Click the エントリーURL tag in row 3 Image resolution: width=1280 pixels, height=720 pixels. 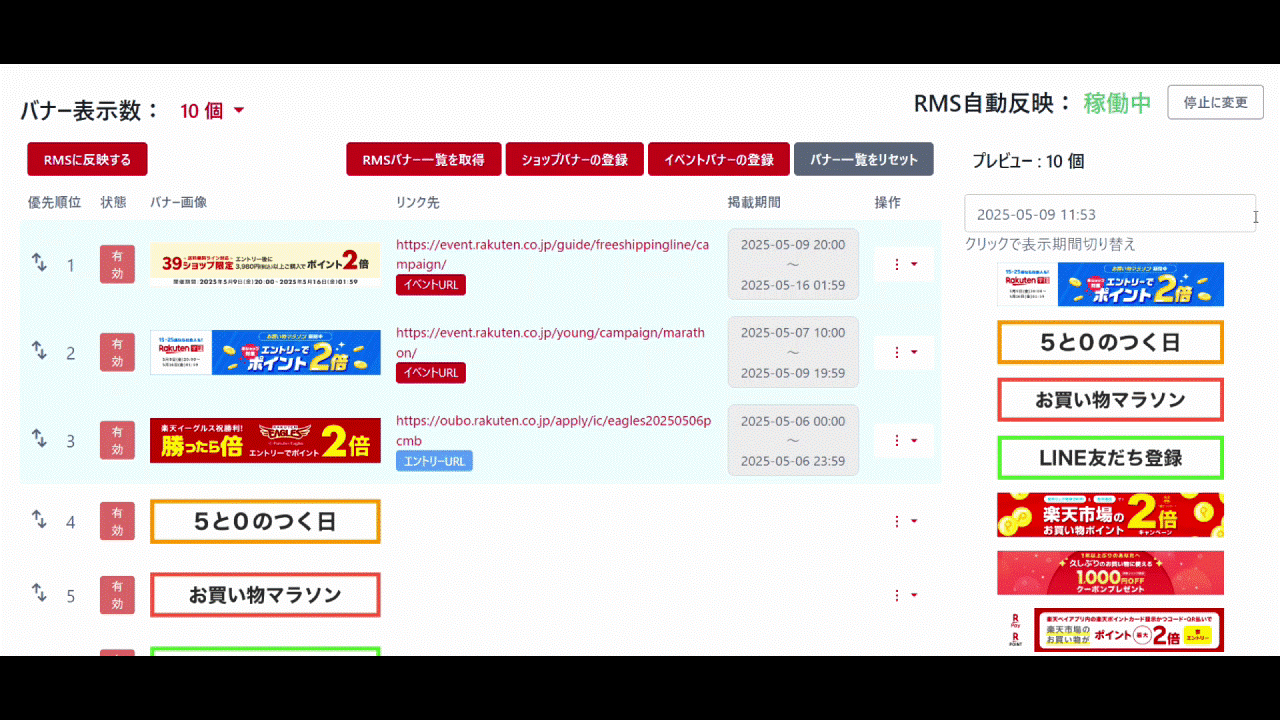[x=434, y=461]
